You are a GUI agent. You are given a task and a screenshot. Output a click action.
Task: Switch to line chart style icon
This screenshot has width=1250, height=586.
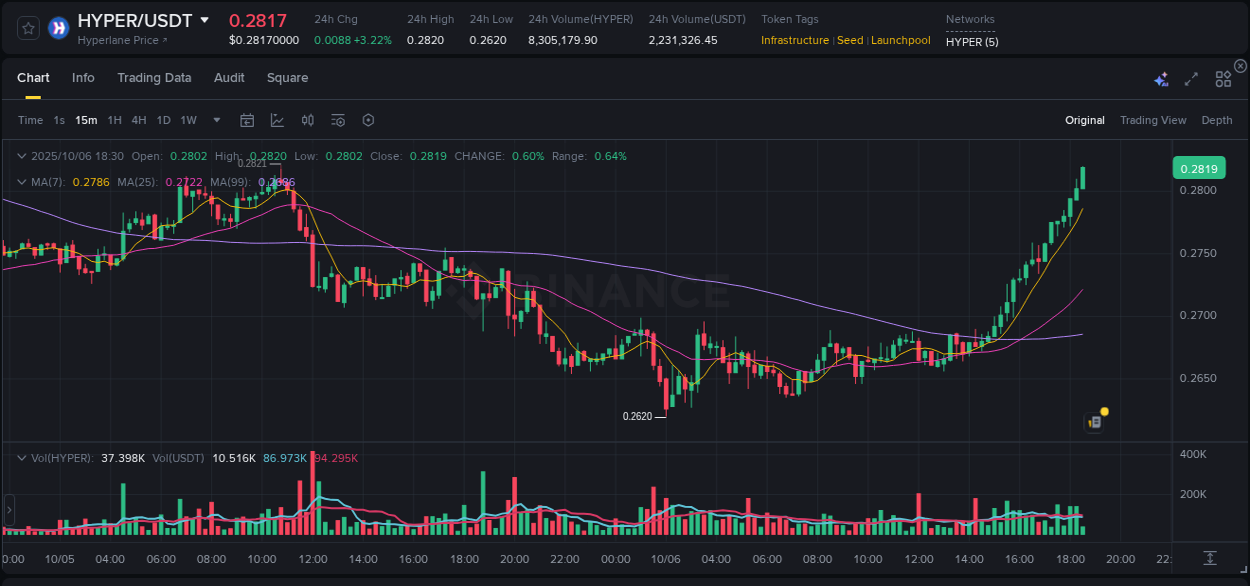click(x=277, y=120)
